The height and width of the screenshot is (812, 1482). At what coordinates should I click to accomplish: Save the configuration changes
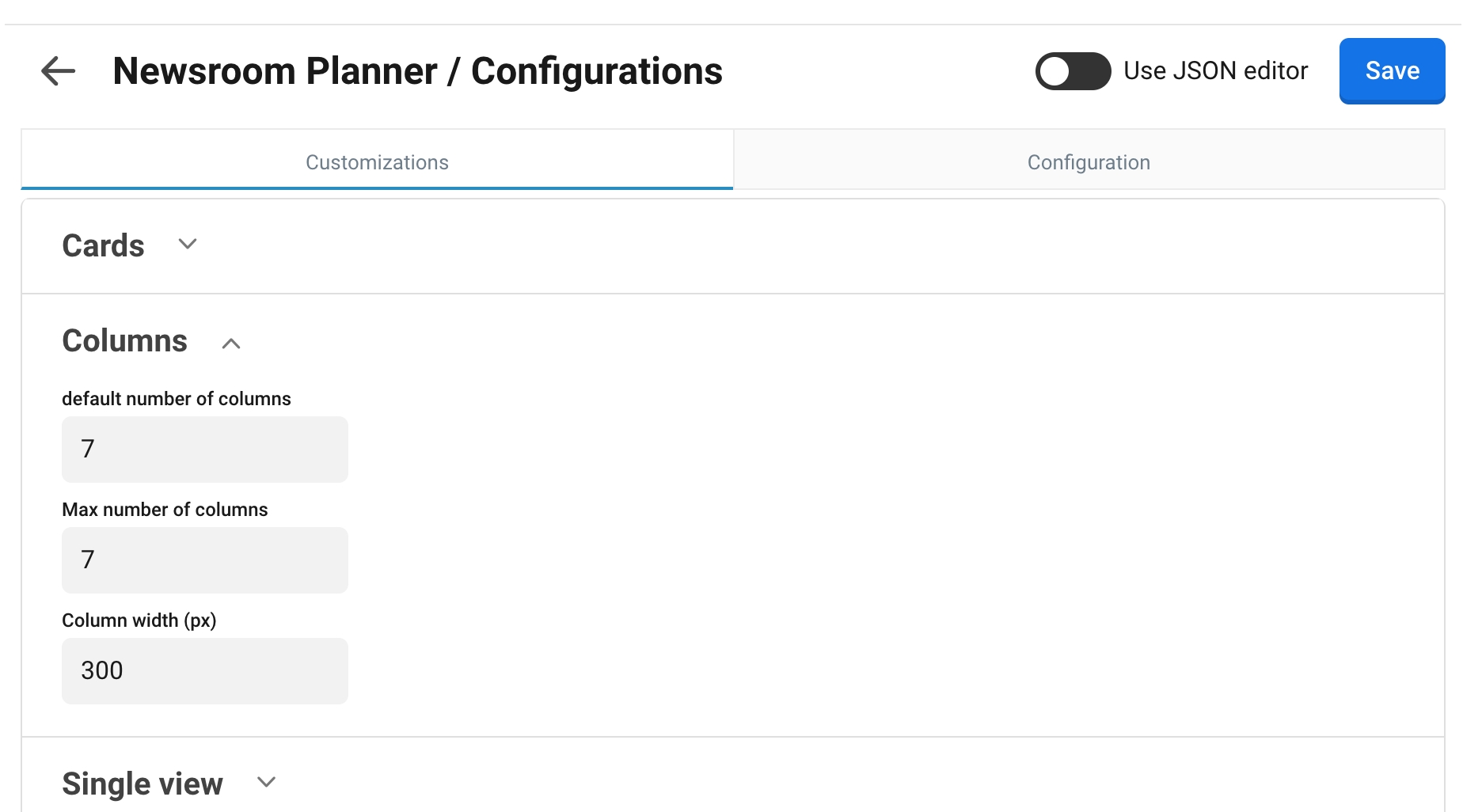pos(1391,71)
